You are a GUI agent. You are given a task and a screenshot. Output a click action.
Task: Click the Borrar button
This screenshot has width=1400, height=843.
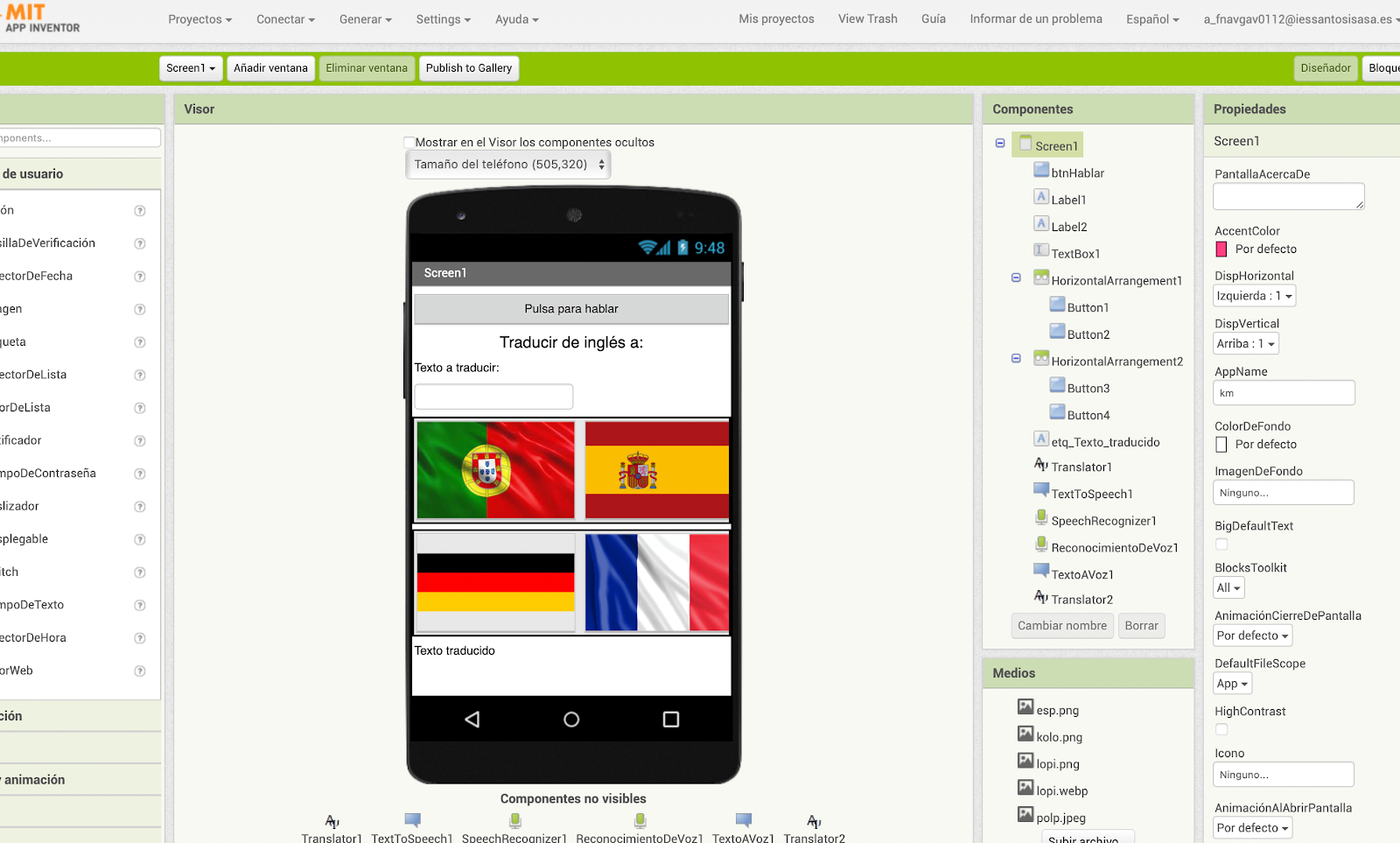click(1141, 626)
